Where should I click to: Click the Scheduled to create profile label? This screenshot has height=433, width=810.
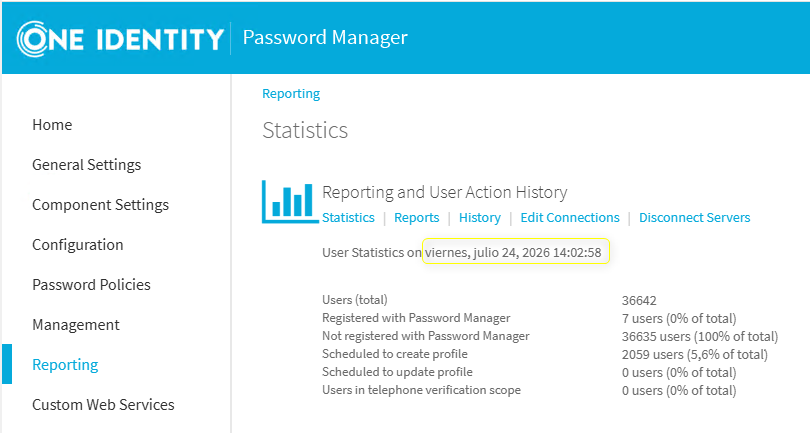[395, 354]
